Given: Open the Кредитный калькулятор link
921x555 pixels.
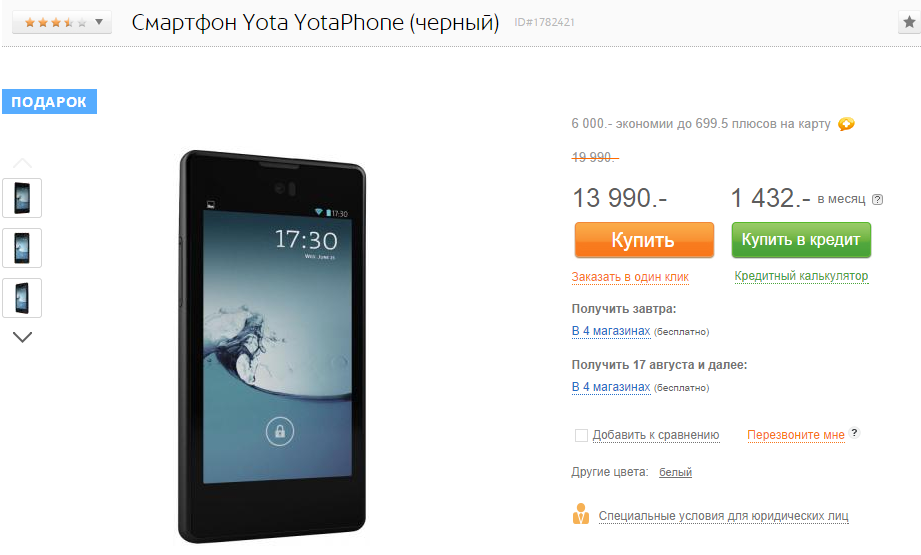Looking at the screenshot, I should 801,276.
